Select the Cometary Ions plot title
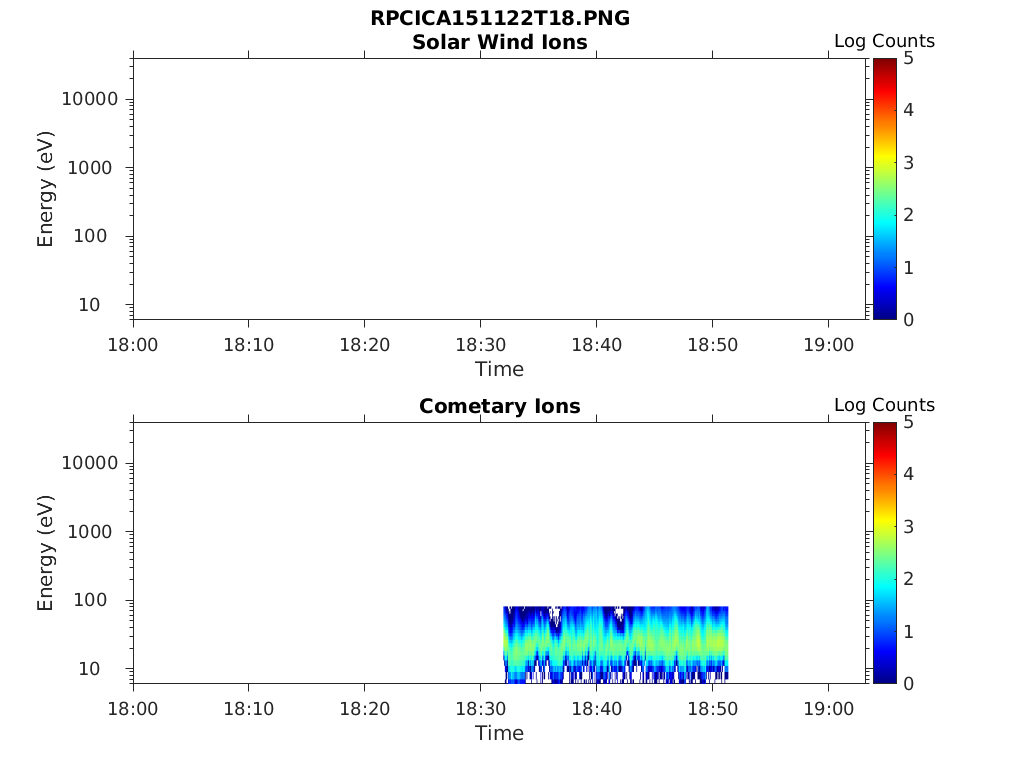Viewport: 1024px width, 768px height. tap(500, 406)
